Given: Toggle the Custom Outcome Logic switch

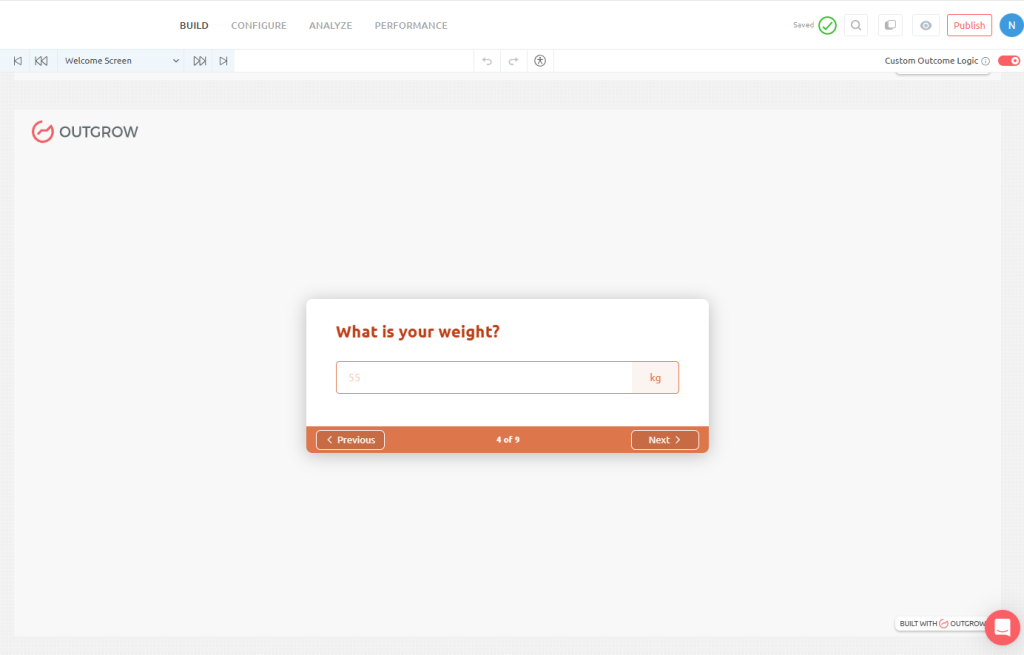Looking at the screenshot, I should pyautogui.click(x=1008, y=61).
